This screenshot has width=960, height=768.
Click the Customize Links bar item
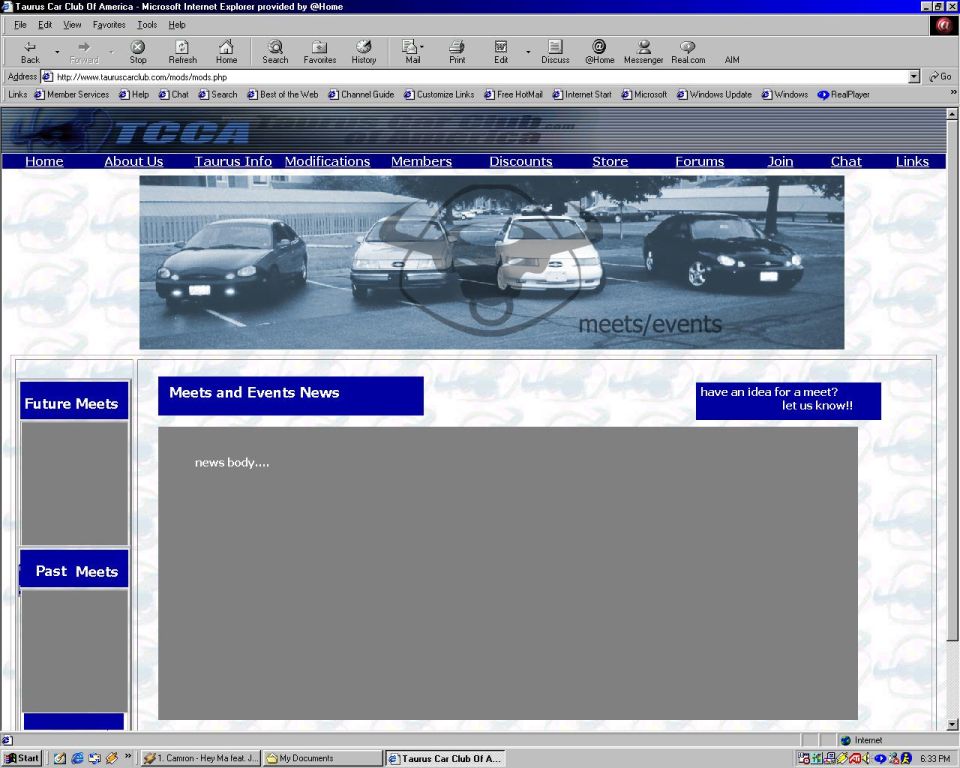(439, 94)
